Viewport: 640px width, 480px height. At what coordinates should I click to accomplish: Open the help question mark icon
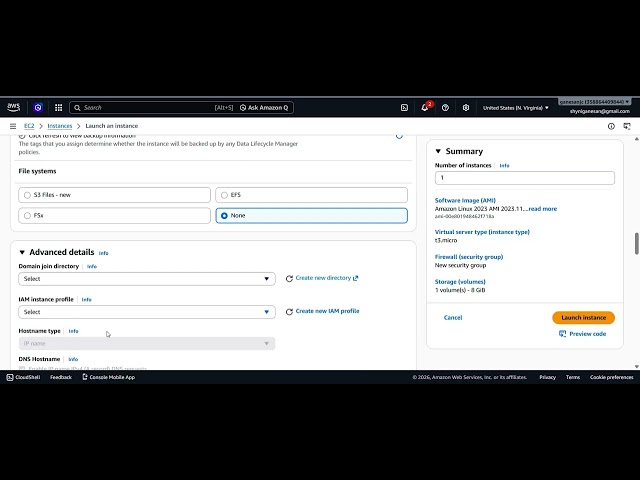(445, 108)
